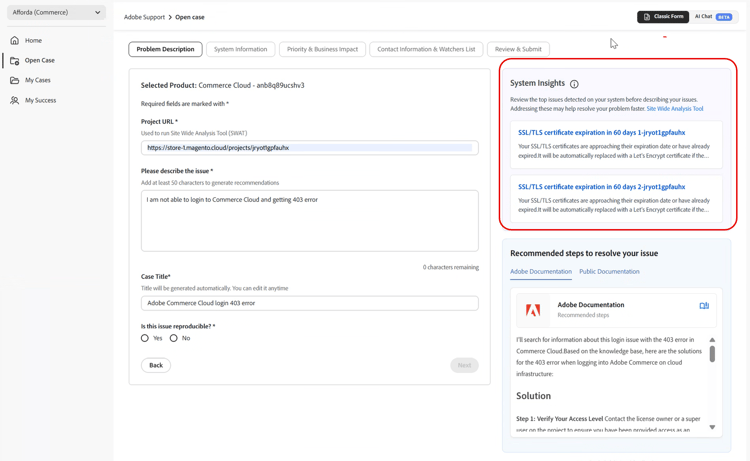Click the Next button
750x461 pixels.
tap(464, 365)
